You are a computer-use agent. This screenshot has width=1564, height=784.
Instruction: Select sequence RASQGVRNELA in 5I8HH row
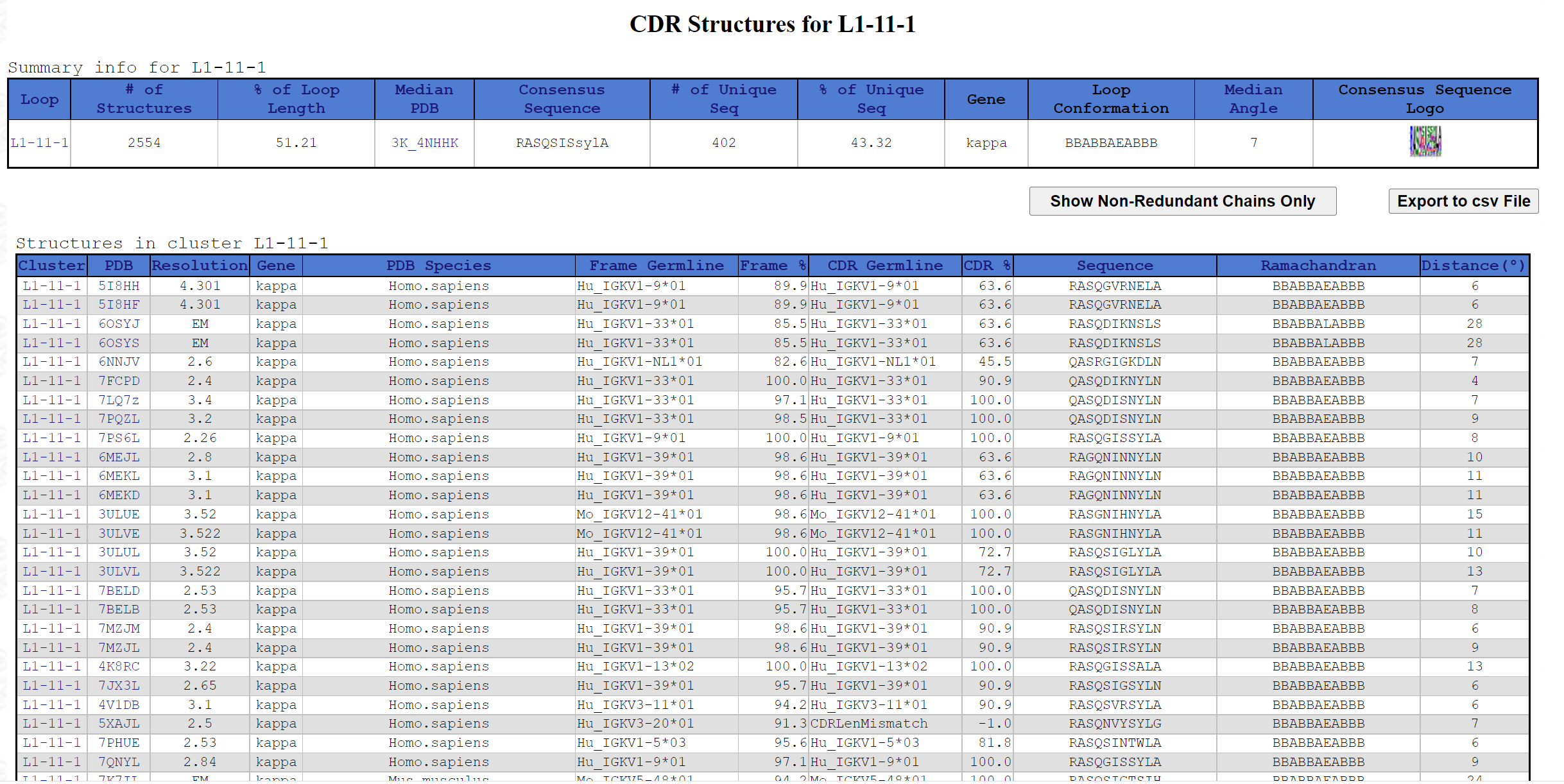[1115, 285]
